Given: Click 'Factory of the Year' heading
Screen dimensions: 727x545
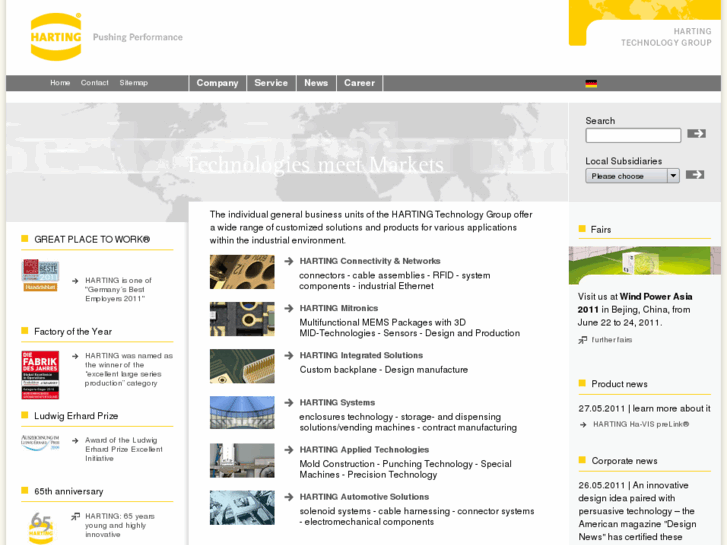Looking at the screenshot, I should 73,332.
